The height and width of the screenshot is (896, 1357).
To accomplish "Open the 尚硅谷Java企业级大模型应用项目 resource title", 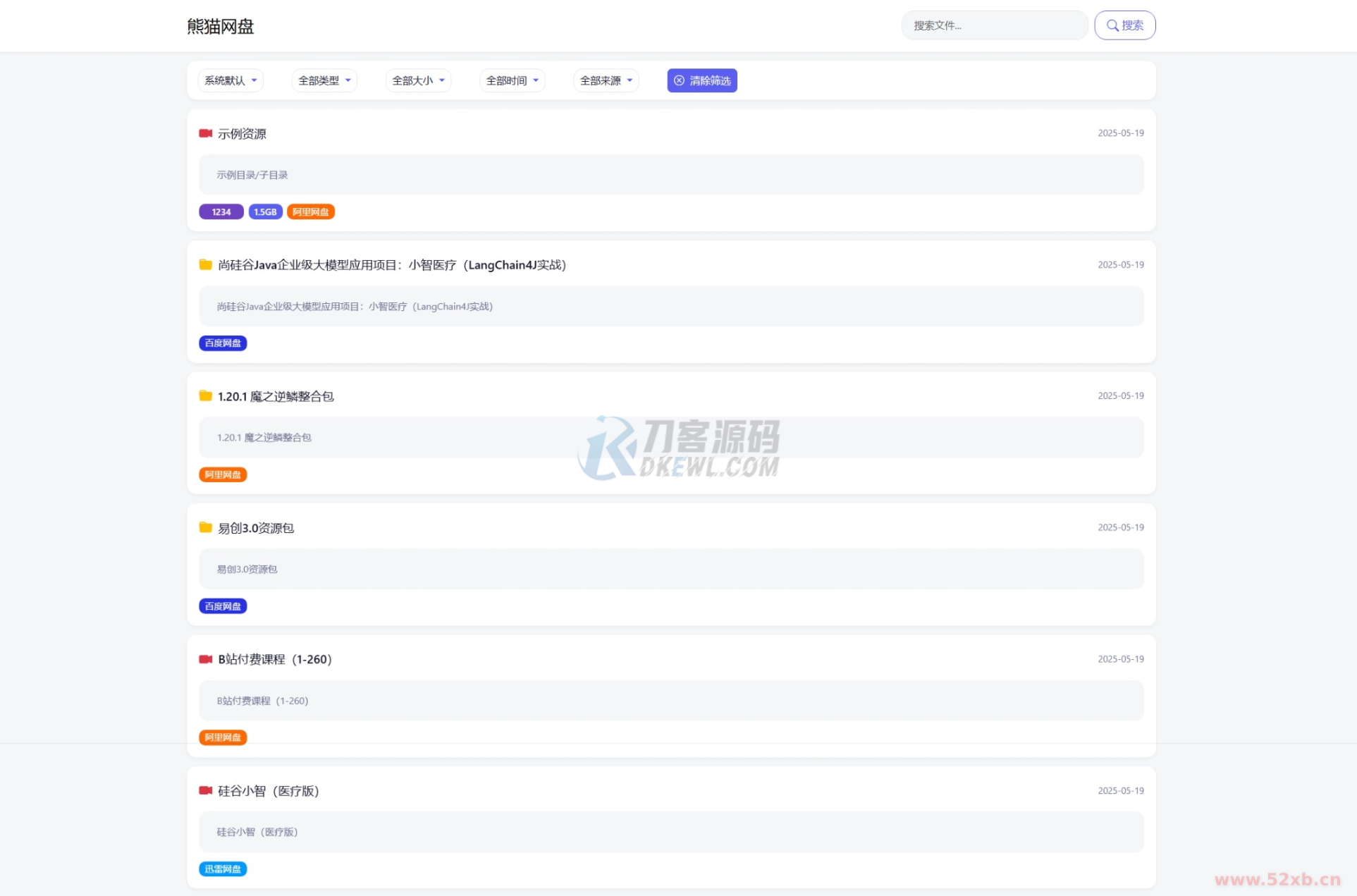I will [x=391, y=265].
